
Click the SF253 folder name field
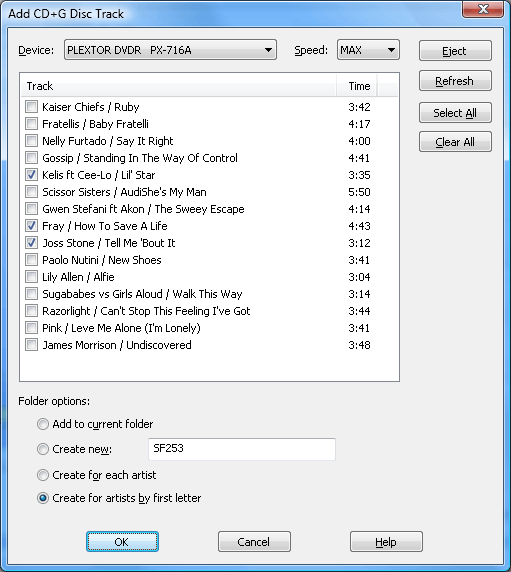coord(242,449)
